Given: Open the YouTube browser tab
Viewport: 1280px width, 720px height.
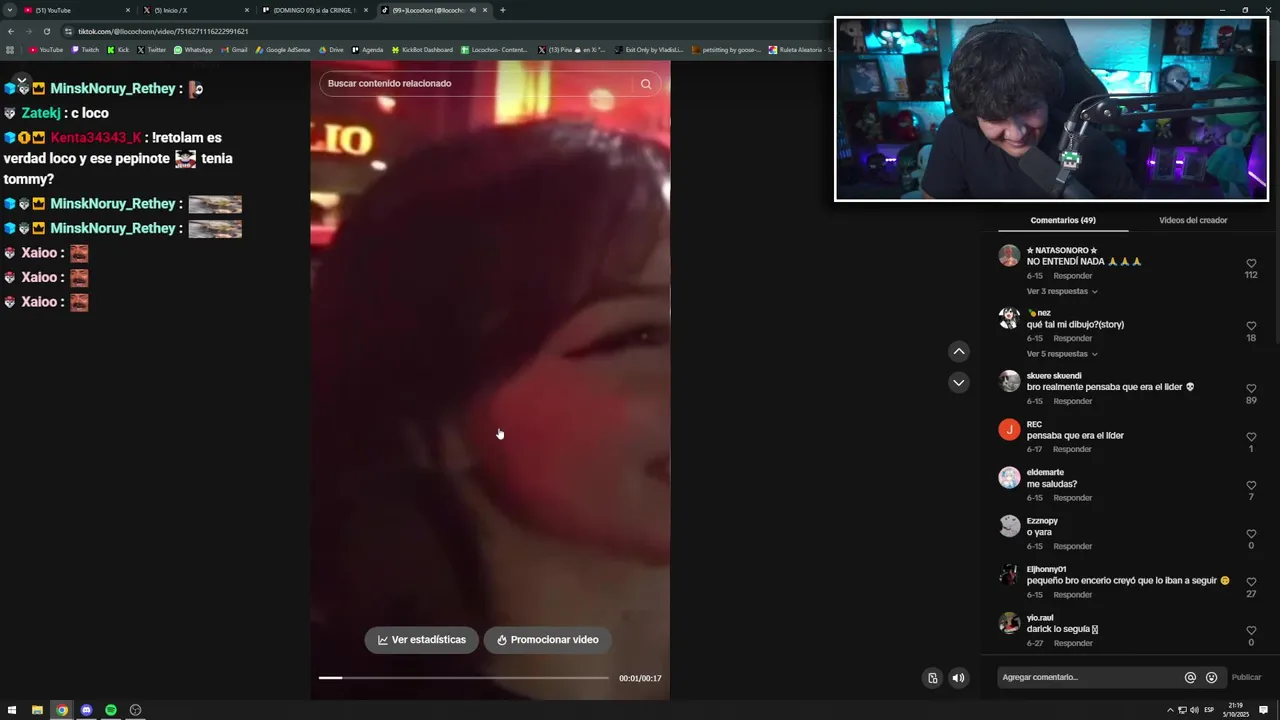Looking at the screenshot, I should tap(77, 10).
